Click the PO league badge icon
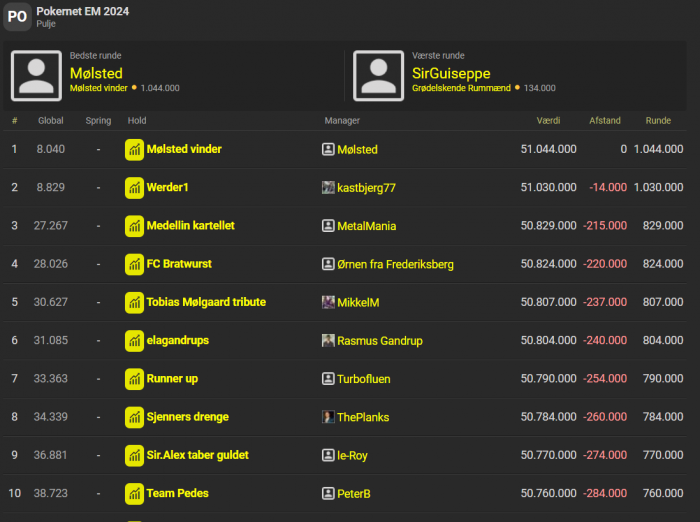 click(x=17, y=17)
